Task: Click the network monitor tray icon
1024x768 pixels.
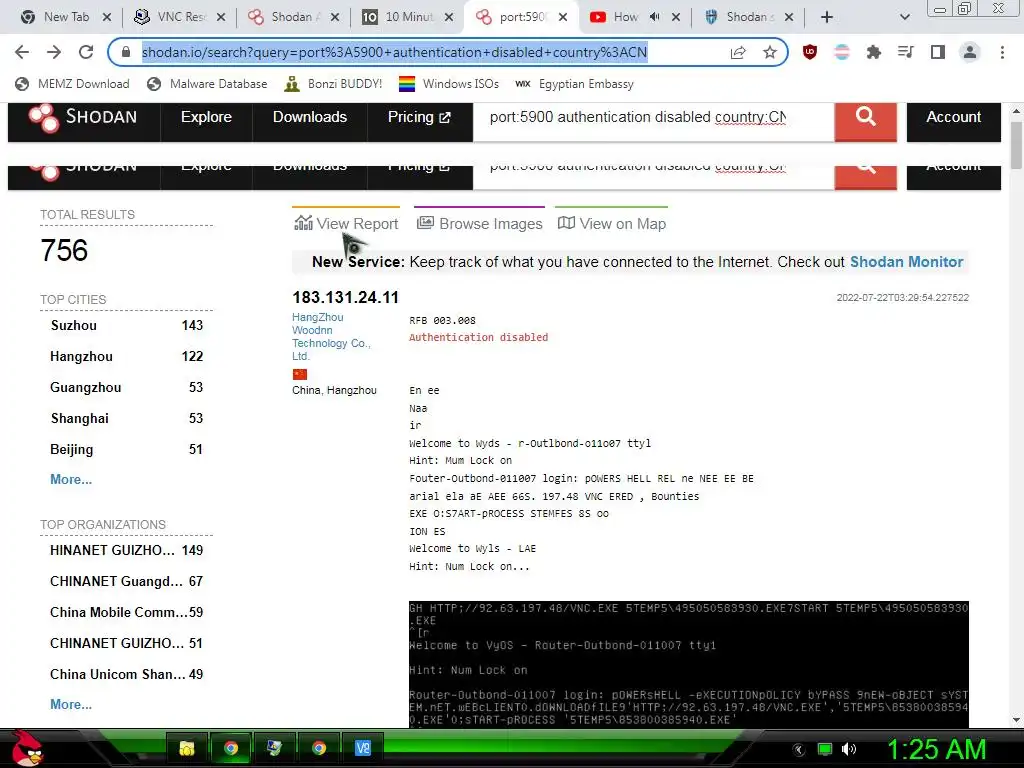Action: [825, 749]
